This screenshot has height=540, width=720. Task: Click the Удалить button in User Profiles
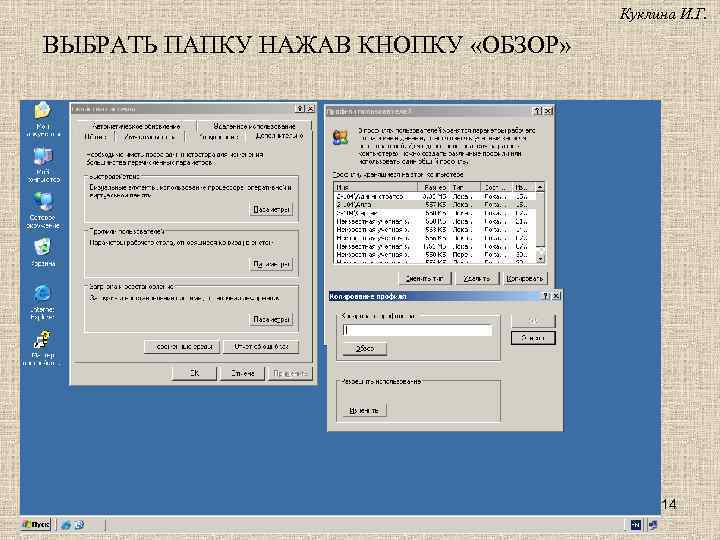point(477,278)
